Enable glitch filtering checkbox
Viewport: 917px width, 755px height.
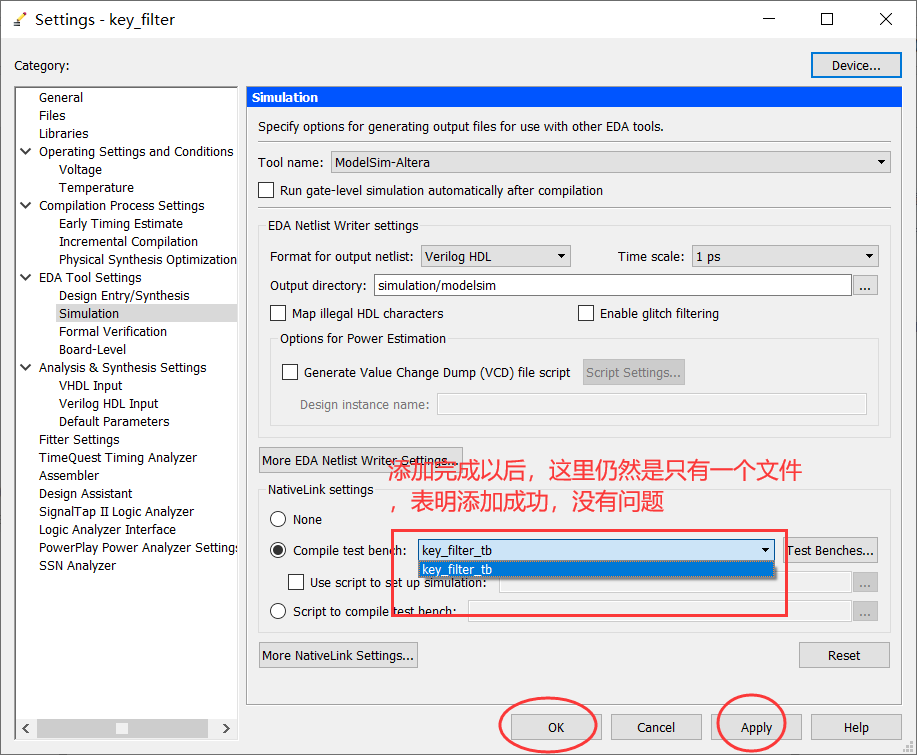click(x=585, y=313)
